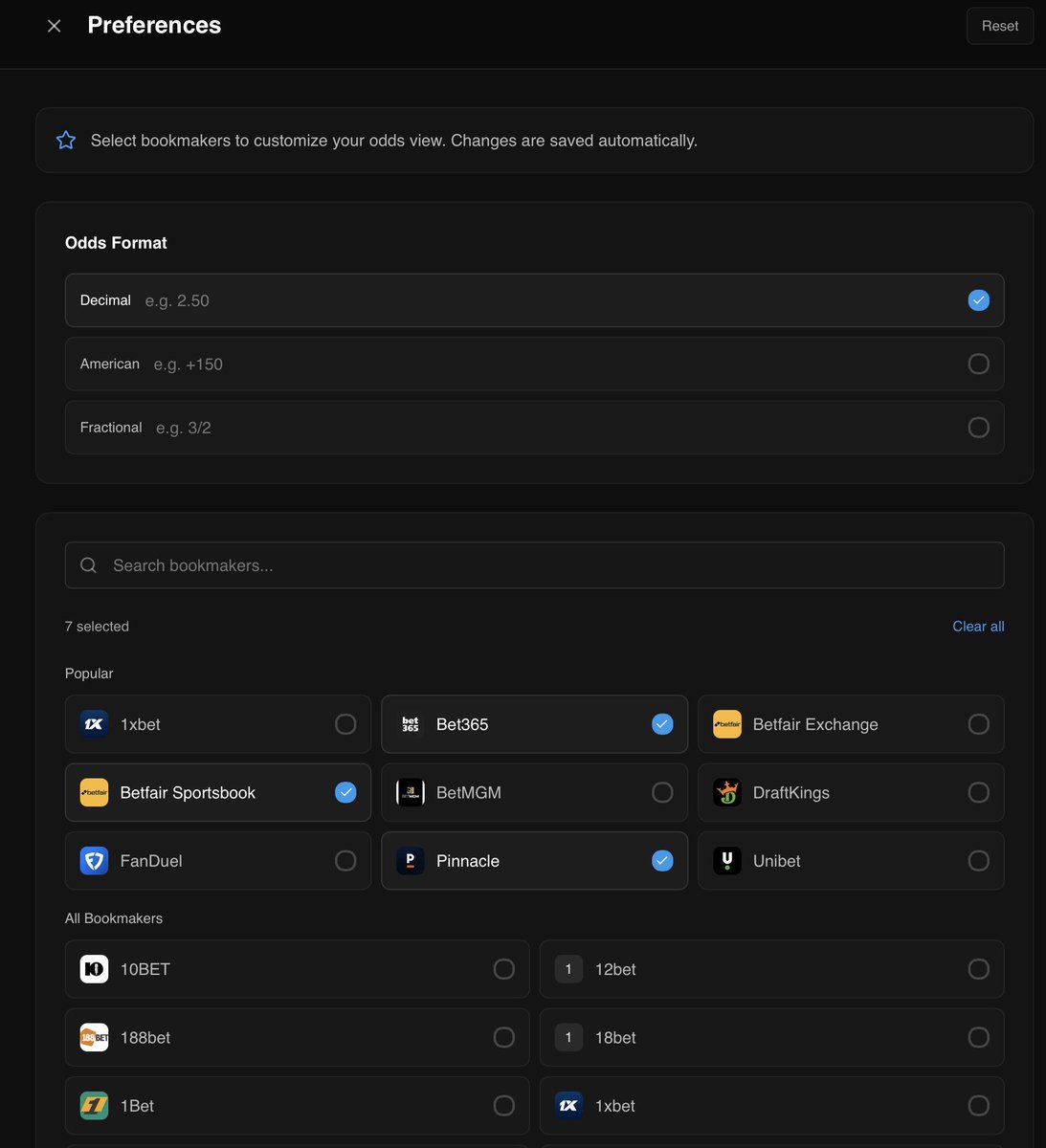Click the Reset button
1046x1148 pixels.
pyautogui.click(x=1000, y=26)
